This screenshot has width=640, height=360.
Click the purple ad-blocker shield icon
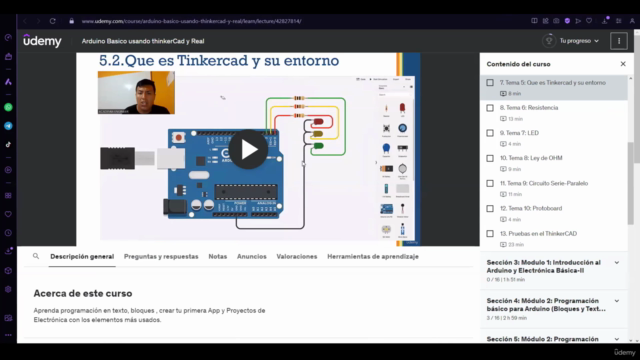567,21
